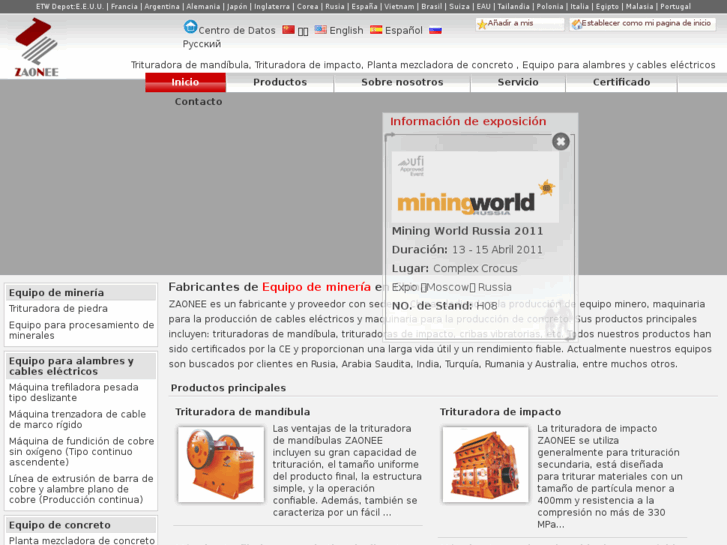
Task: Open the Certificado tab
Action: [621, 82]
